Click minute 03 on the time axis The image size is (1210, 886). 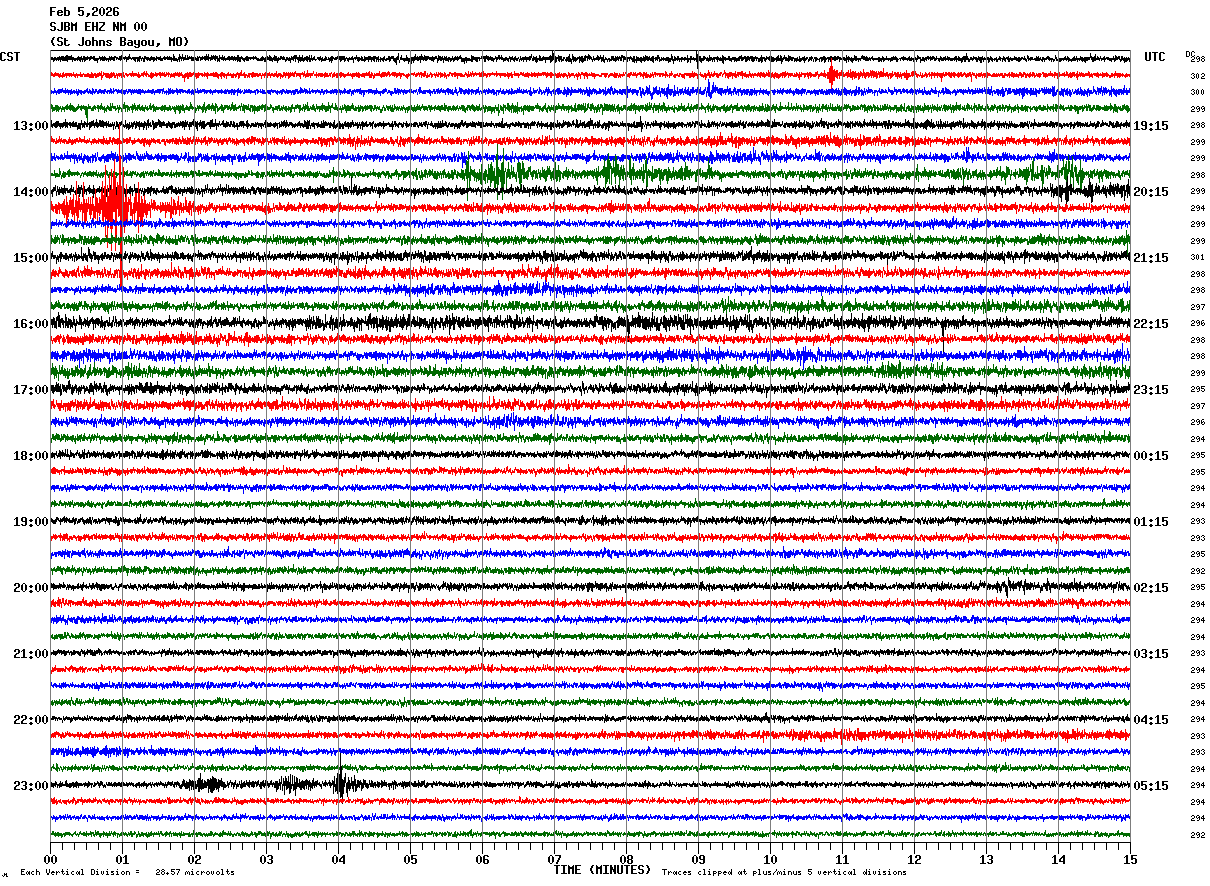[x=266, y=859]
